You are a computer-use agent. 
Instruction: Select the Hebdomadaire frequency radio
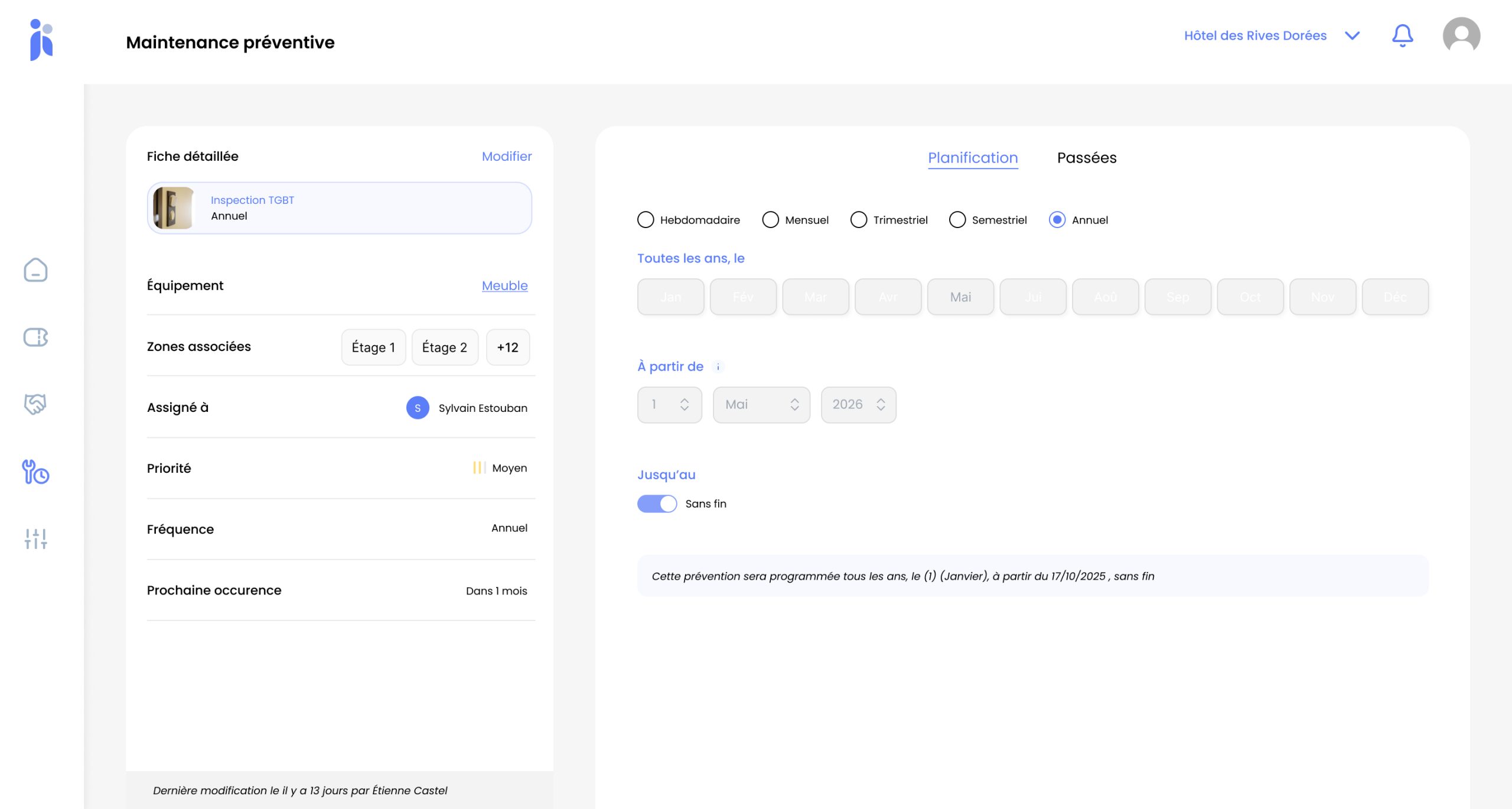tap(646, 220)
